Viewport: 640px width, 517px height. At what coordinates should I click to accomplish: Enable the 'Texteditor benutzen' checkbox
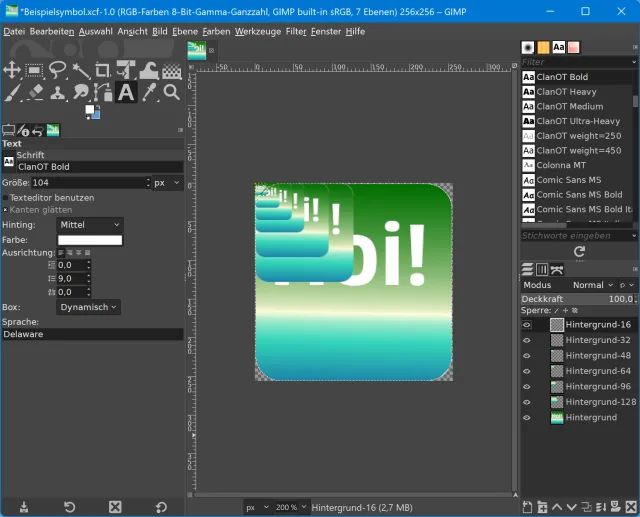(5, 198)
